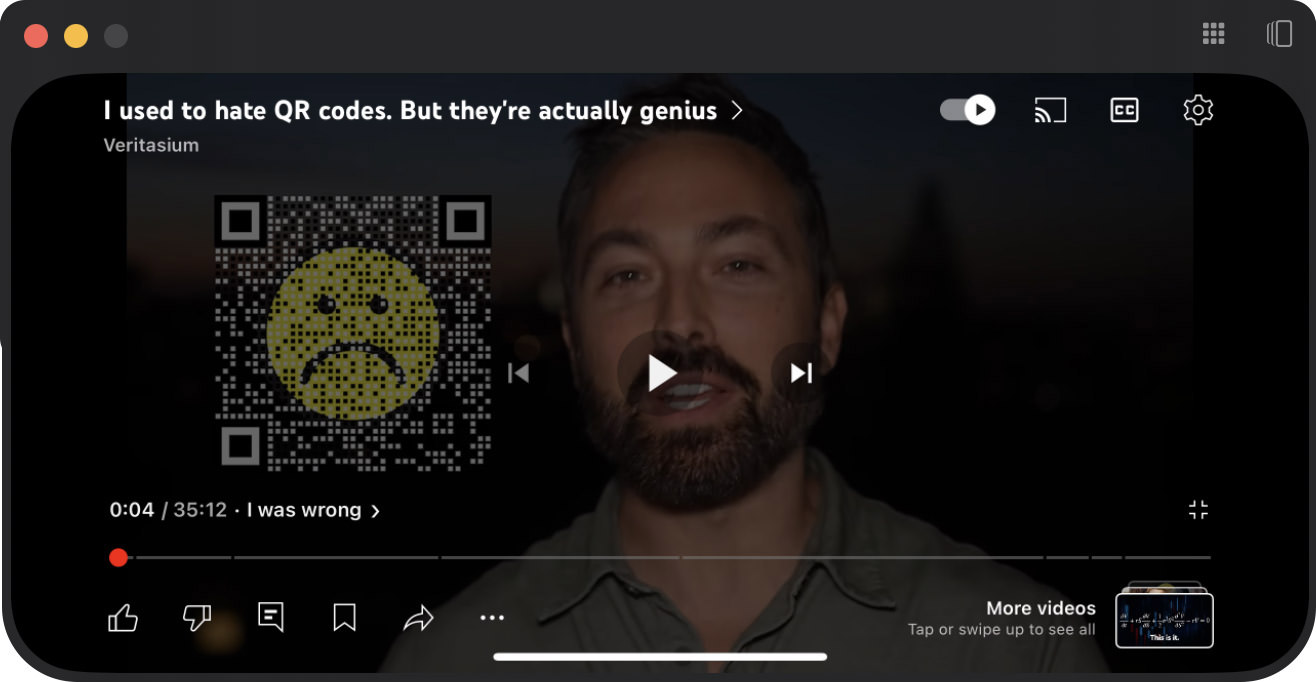
Task: Play the video
Action: [661, 373]
